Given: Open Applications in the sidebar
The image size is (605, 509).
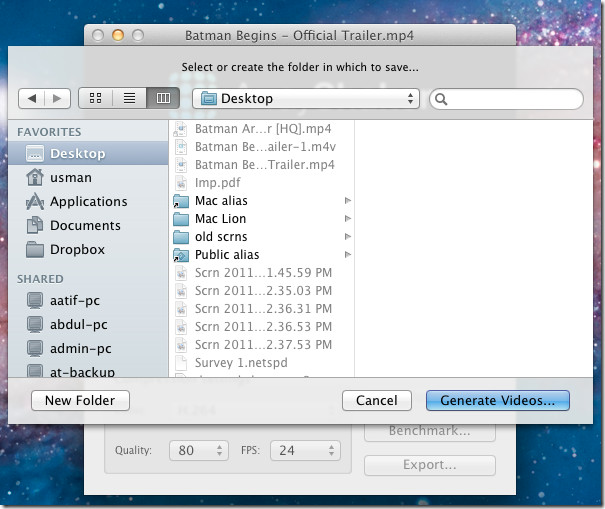Looking at the screenshot, I should point(88,201).
